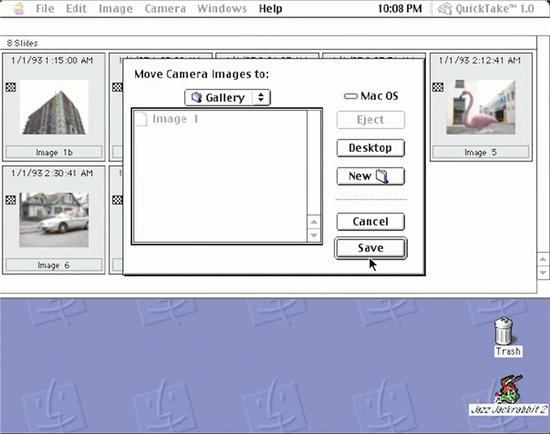Click the Mac OS disk icon
The height and width of the screenshot is (434, 550).
click(x=350, y=96)
